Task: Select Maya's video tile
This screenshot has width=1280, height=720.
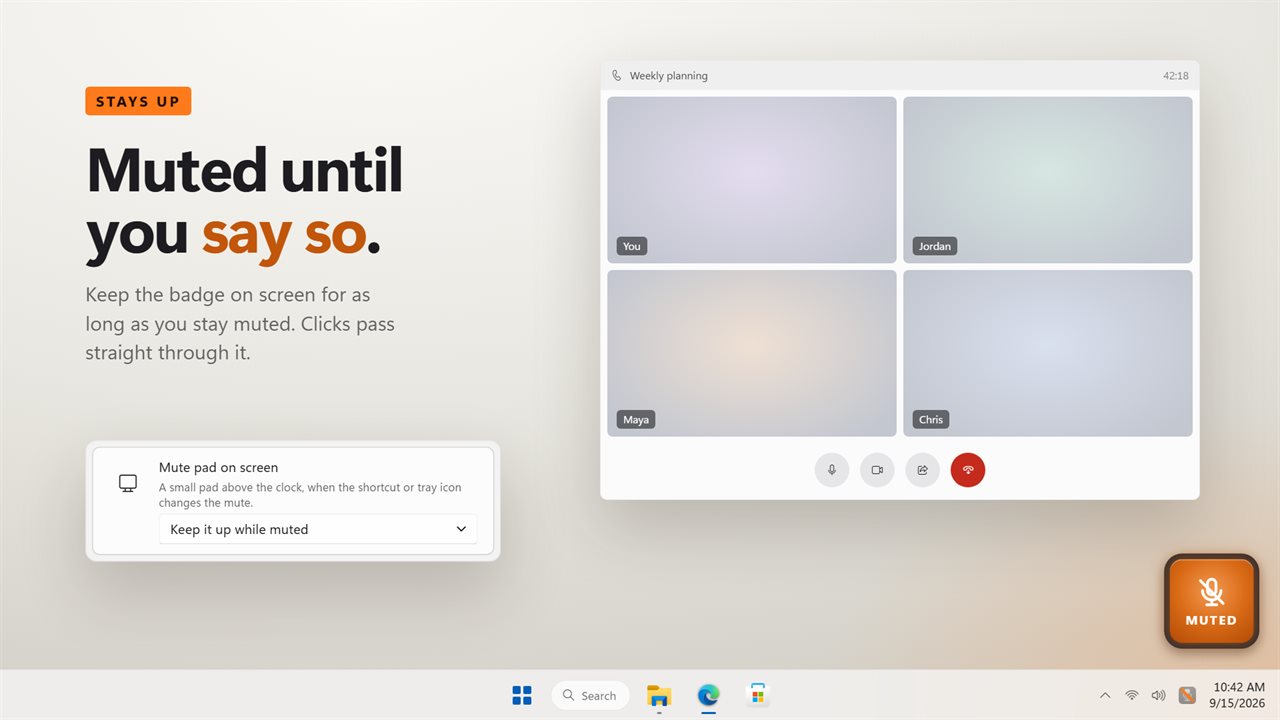Action: coord(752,353)
